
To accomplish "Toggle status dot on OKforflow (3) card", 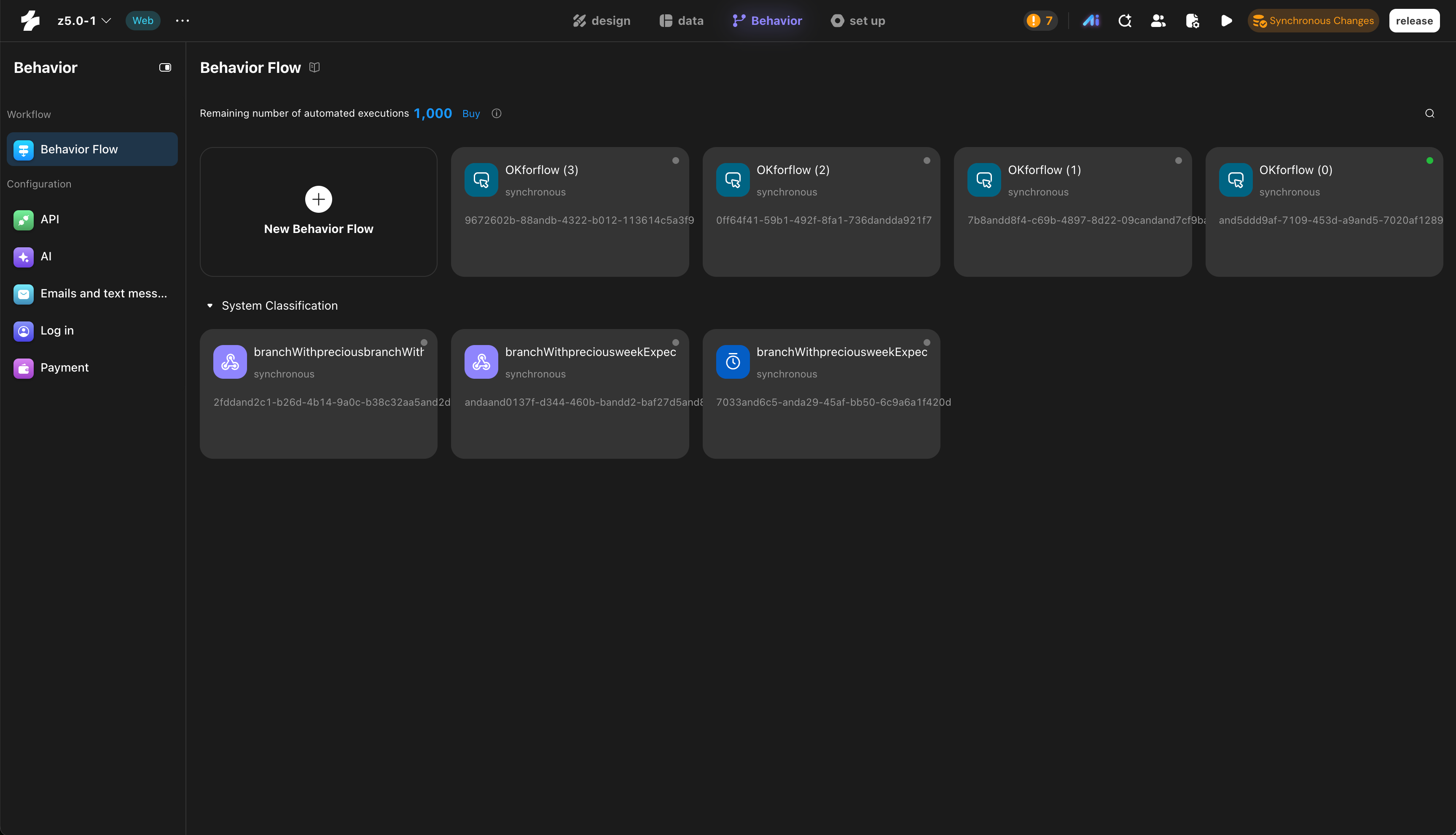I will [x=675, y=161].
